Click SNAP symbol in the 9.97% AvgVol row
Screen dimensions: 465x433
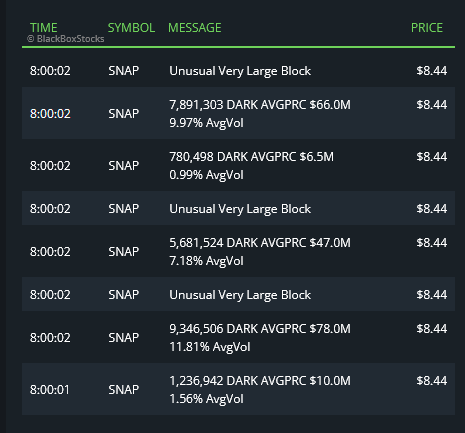pyautogui.click(x=124, y=113)
